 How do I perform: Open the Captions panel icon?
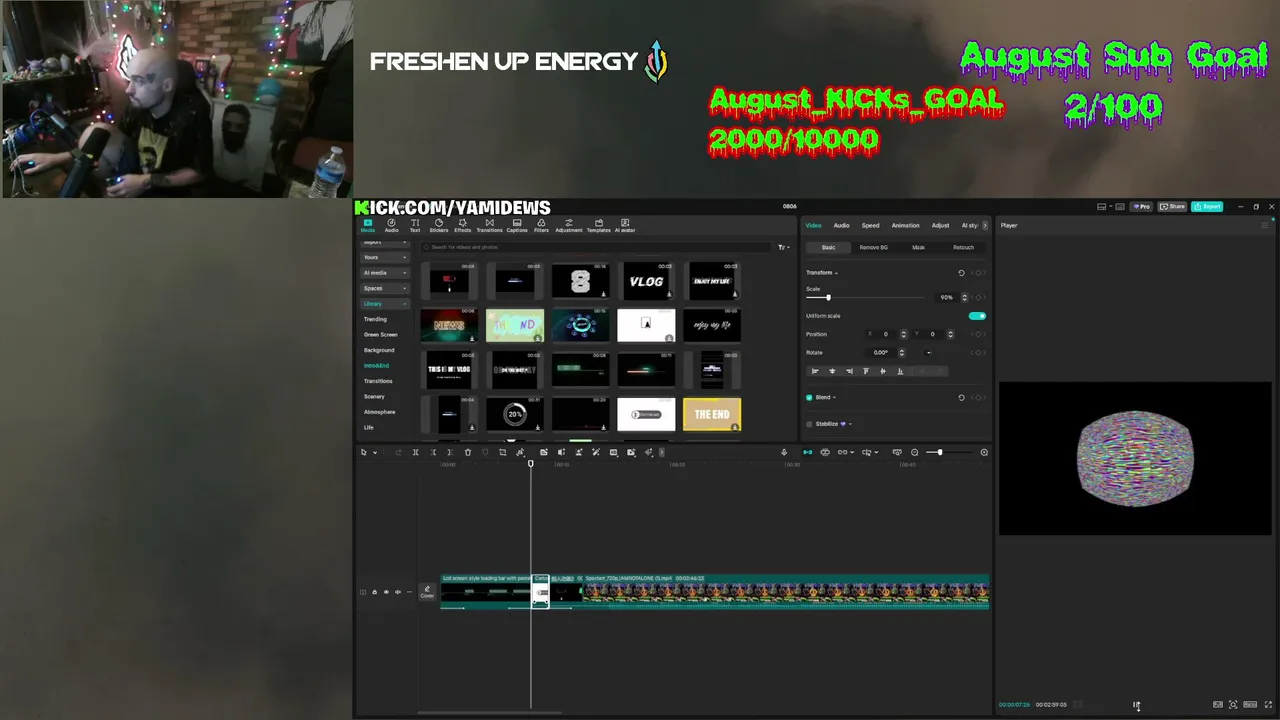coord(516,225)
